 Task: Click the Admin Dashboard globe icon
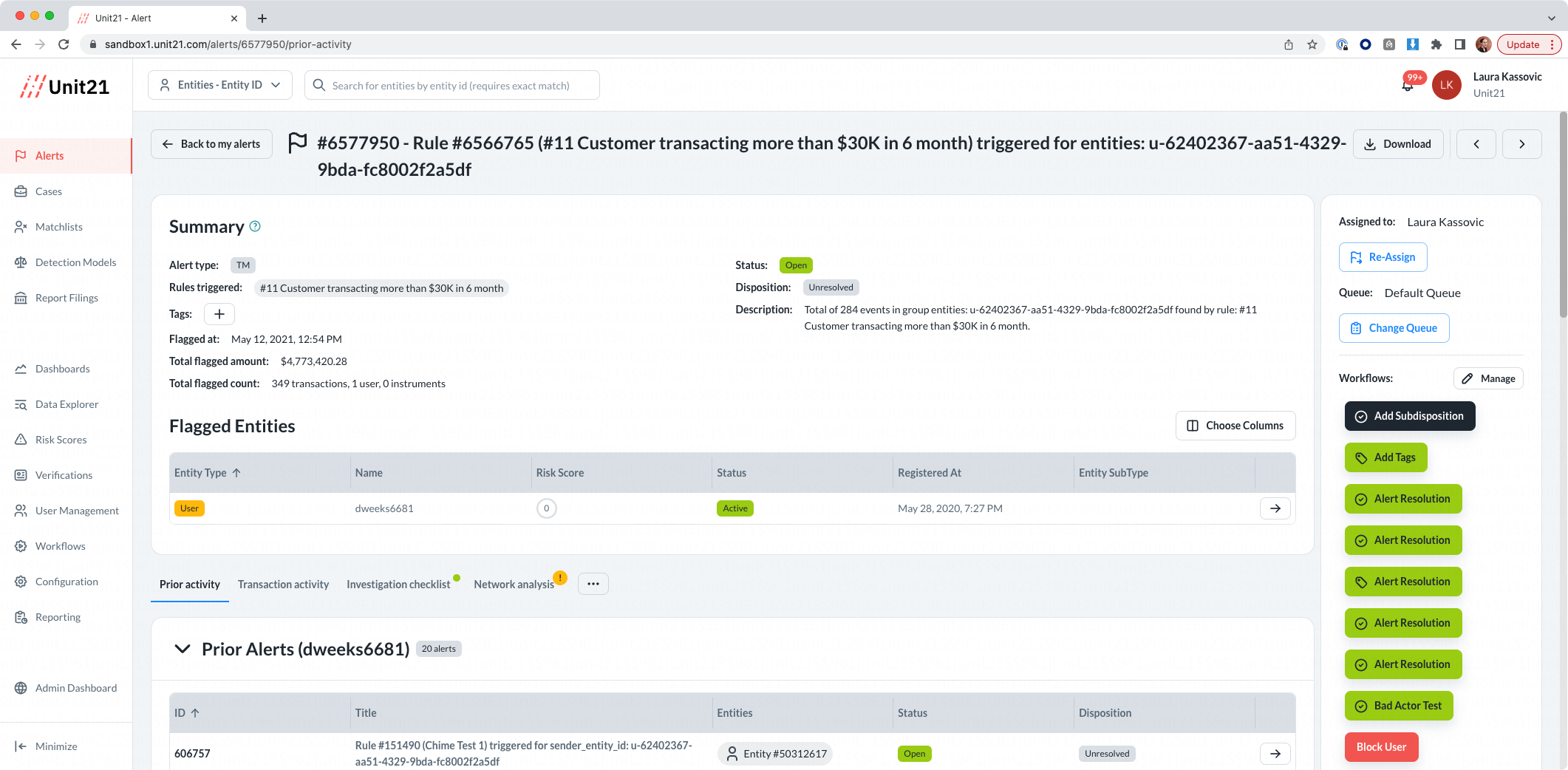[21, 688]
